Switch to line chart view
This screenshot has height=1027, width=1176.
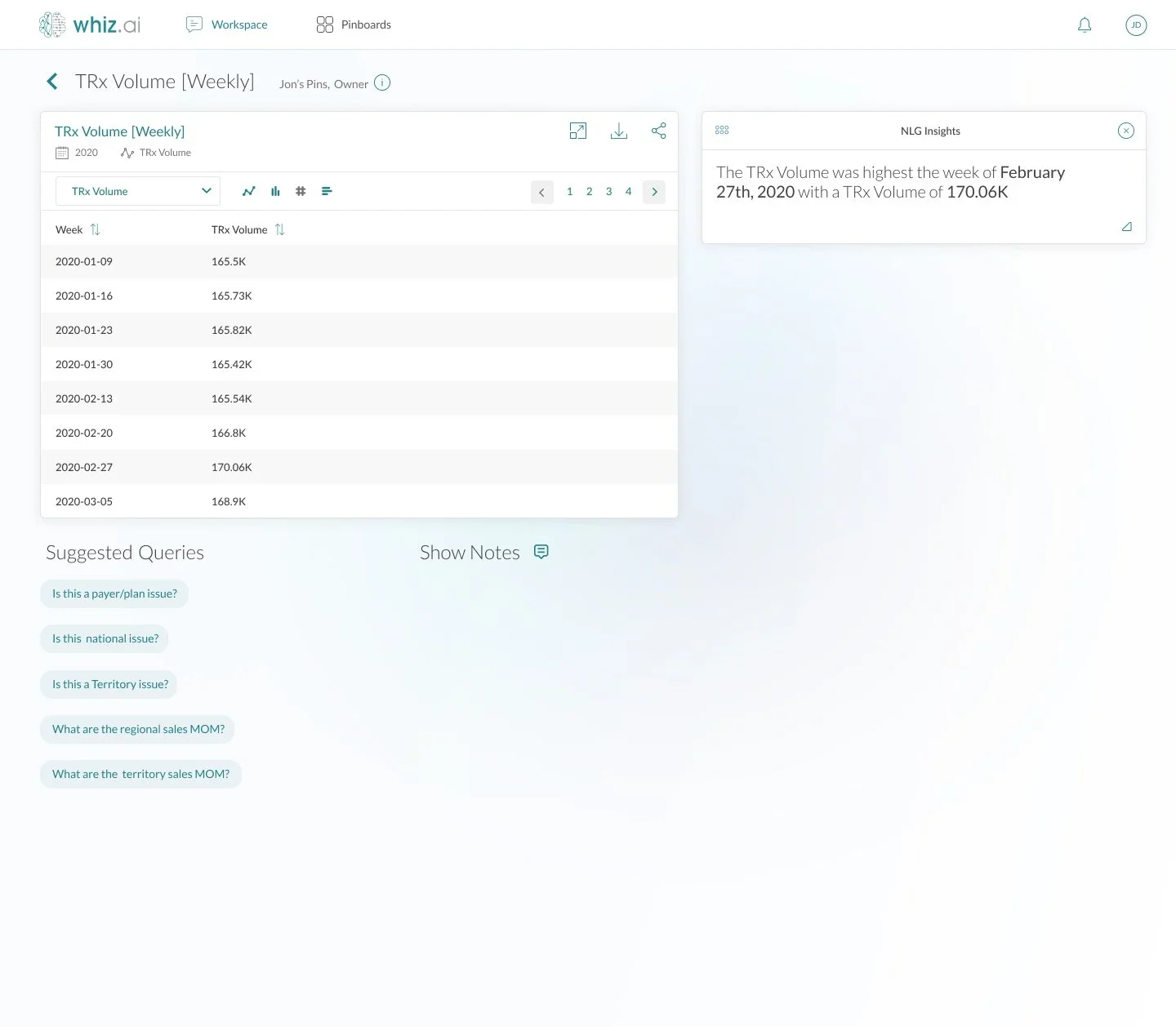(249, 191)
